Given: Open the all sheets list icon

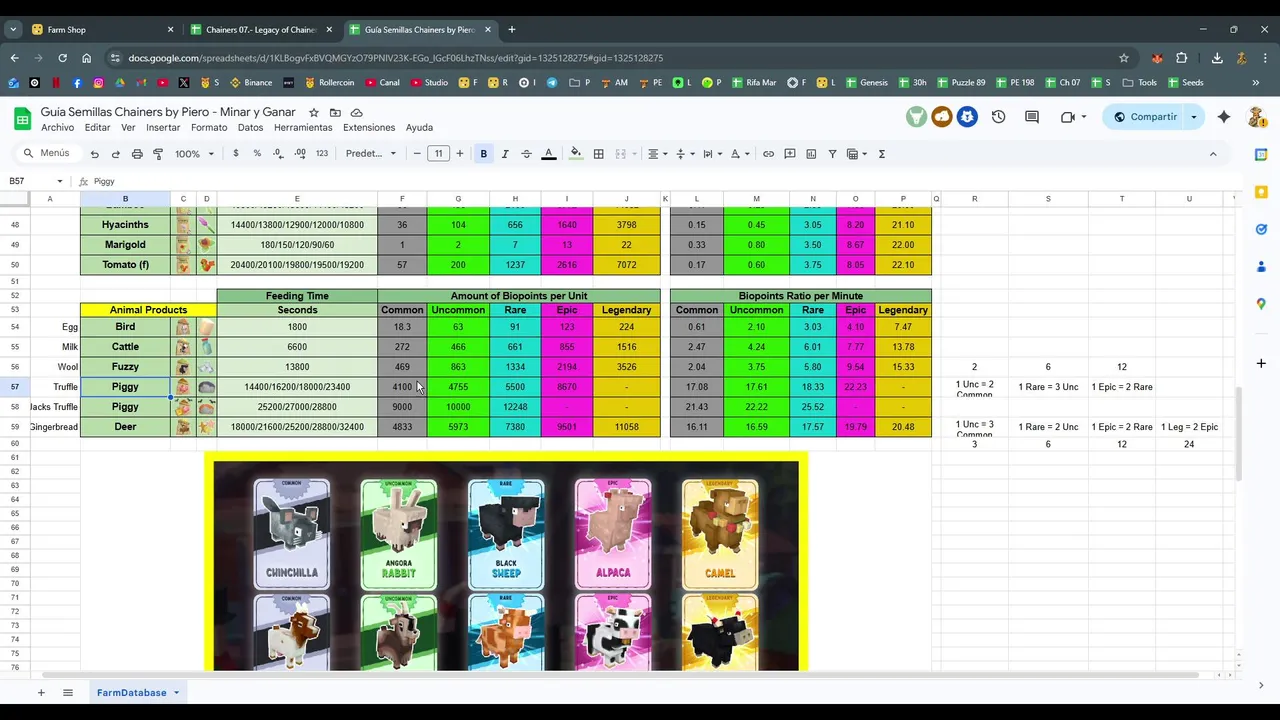Looking at the screenshot, I should click(x=68, y=692).
